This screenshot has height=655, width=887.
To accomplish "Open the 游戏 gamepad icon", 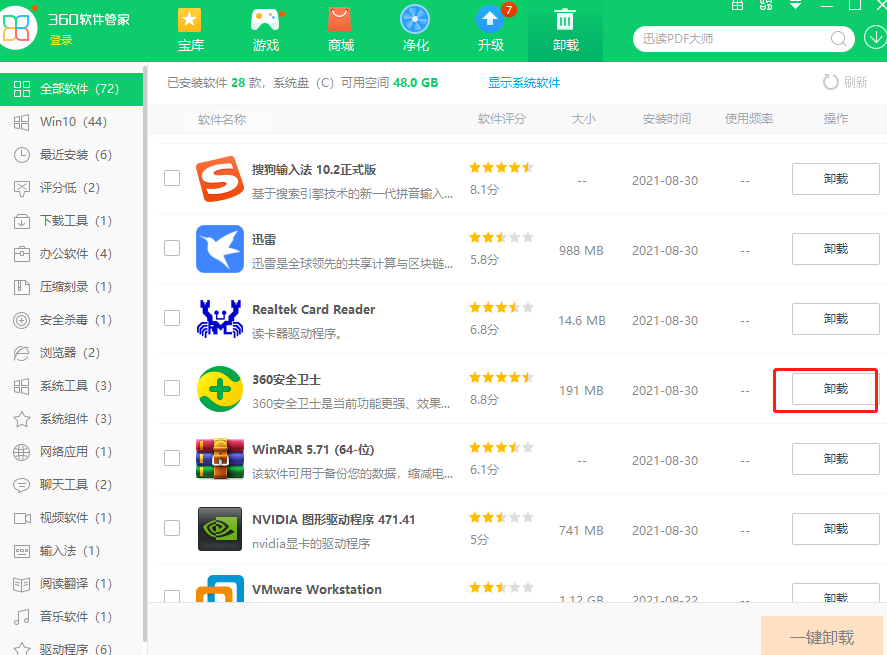I will pos(265,20).
